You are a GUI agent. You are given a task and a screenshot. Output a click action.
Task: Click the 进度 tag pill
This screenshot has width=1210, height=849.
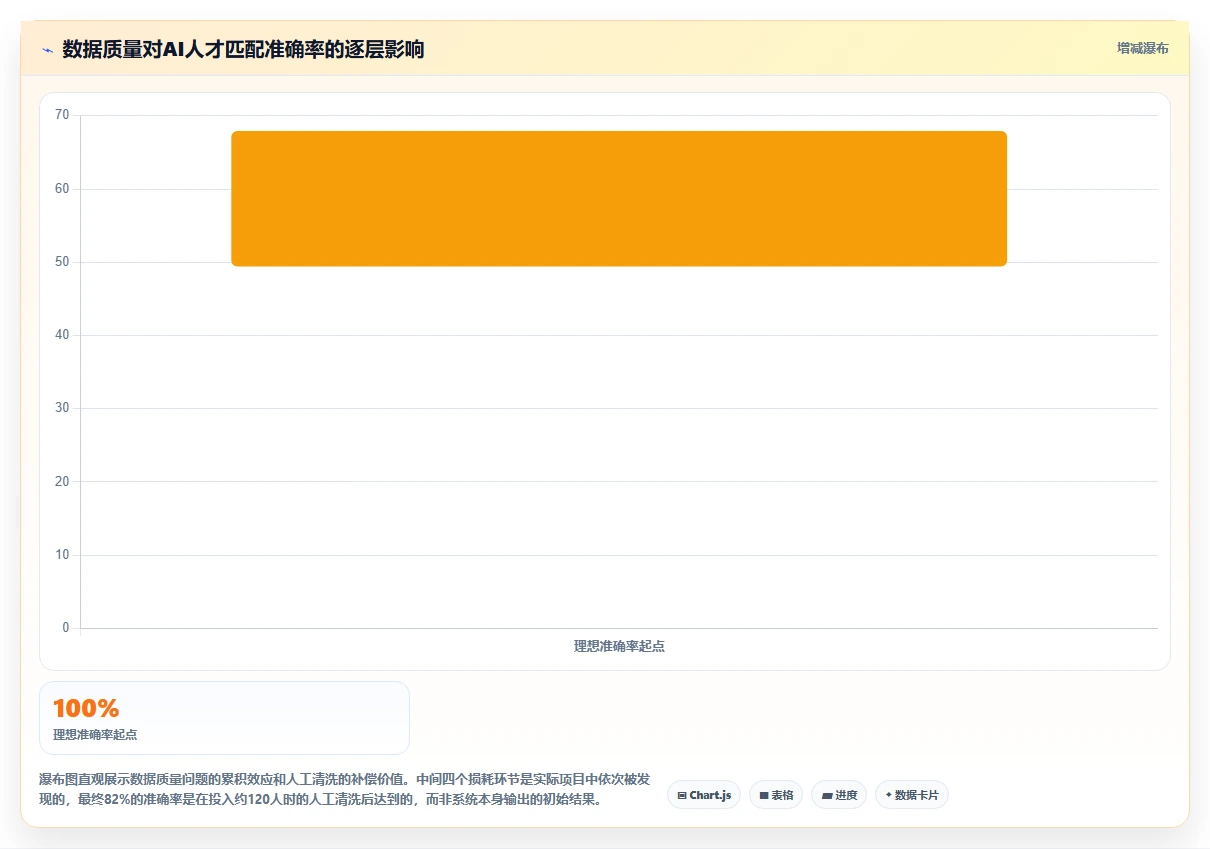(x=839, y=795)
